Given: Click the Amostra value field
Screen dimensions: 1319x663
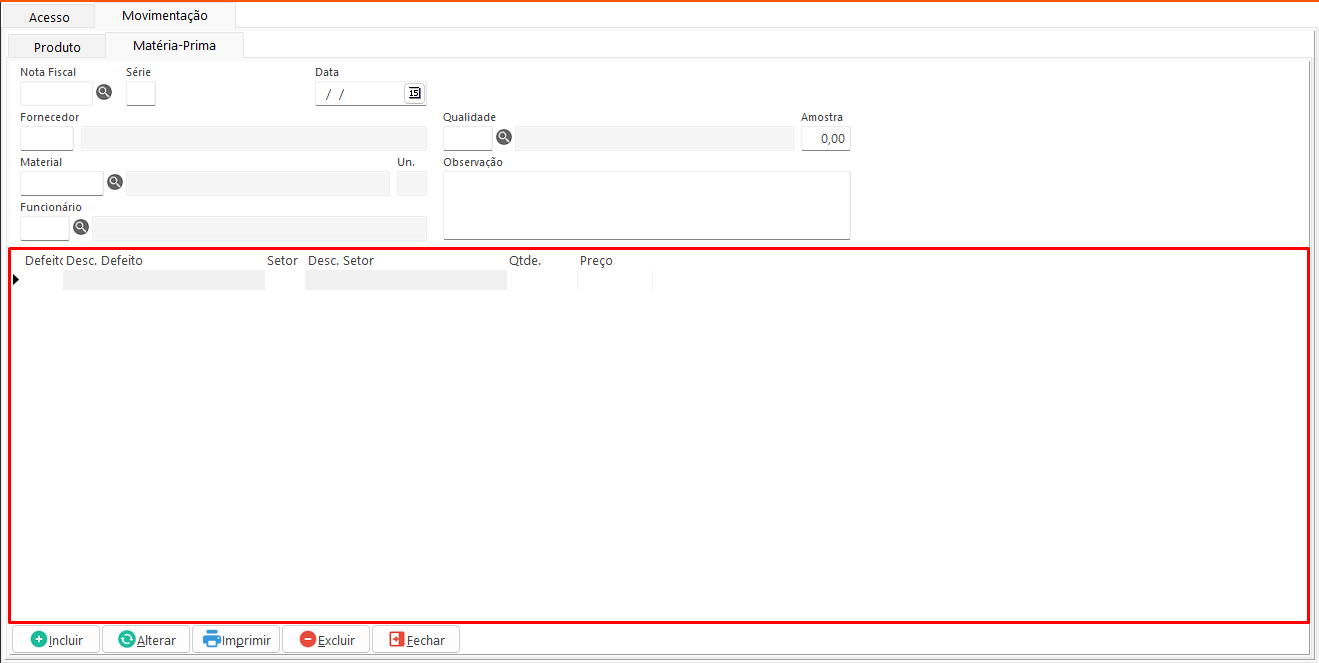Looking at the screenshot, I should tap(826, 139).
